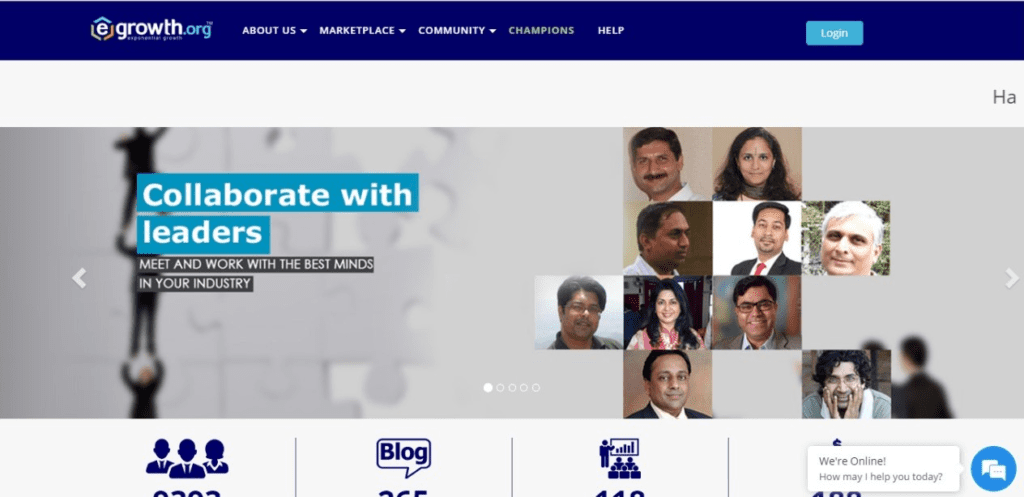Viewport: 1024px width, 497px height.
Task: Select the middle carousel indicator dot
Action: pos(512,387)
